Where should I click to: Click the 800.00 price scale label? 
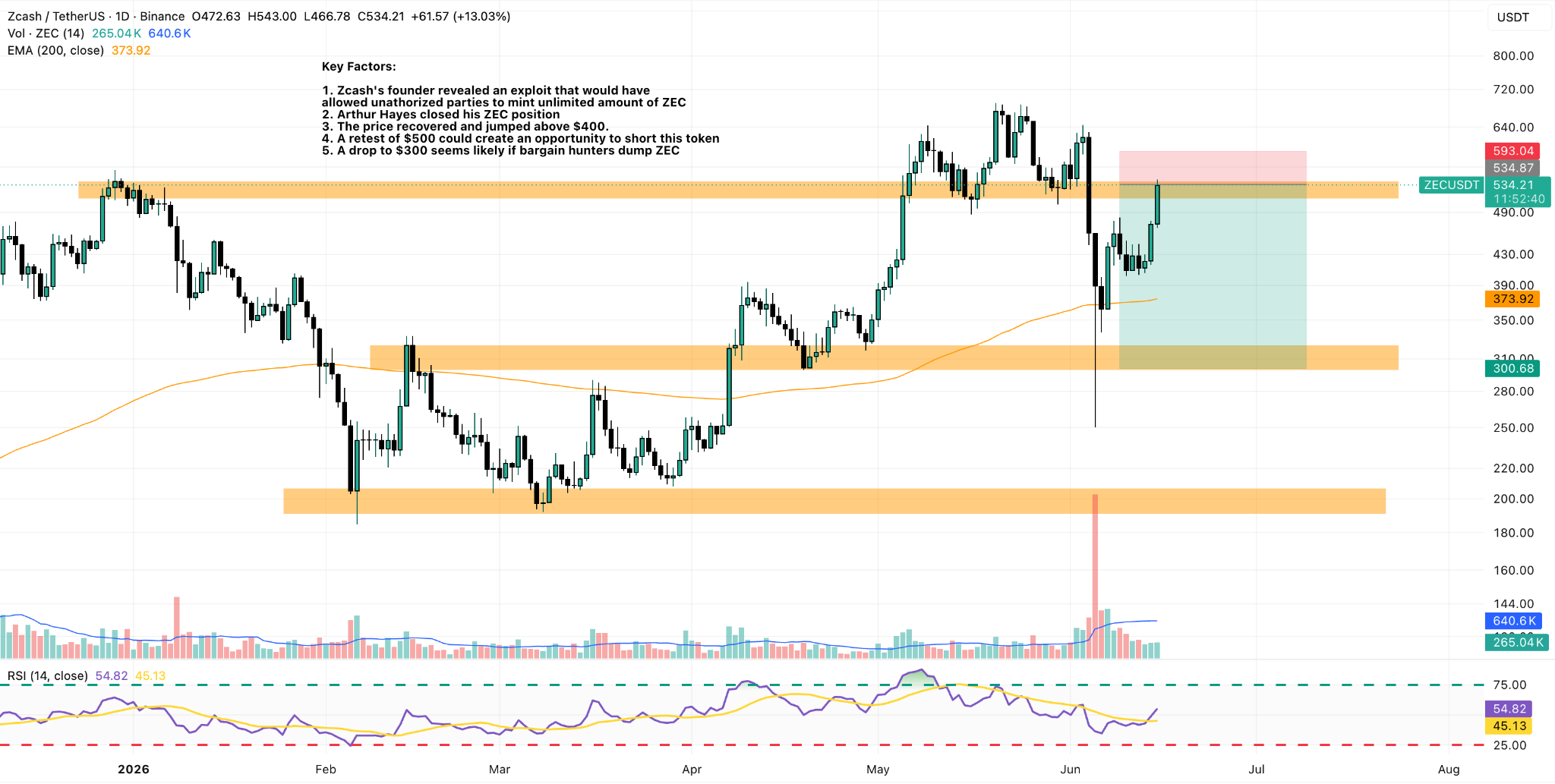tap(1513, 56)
